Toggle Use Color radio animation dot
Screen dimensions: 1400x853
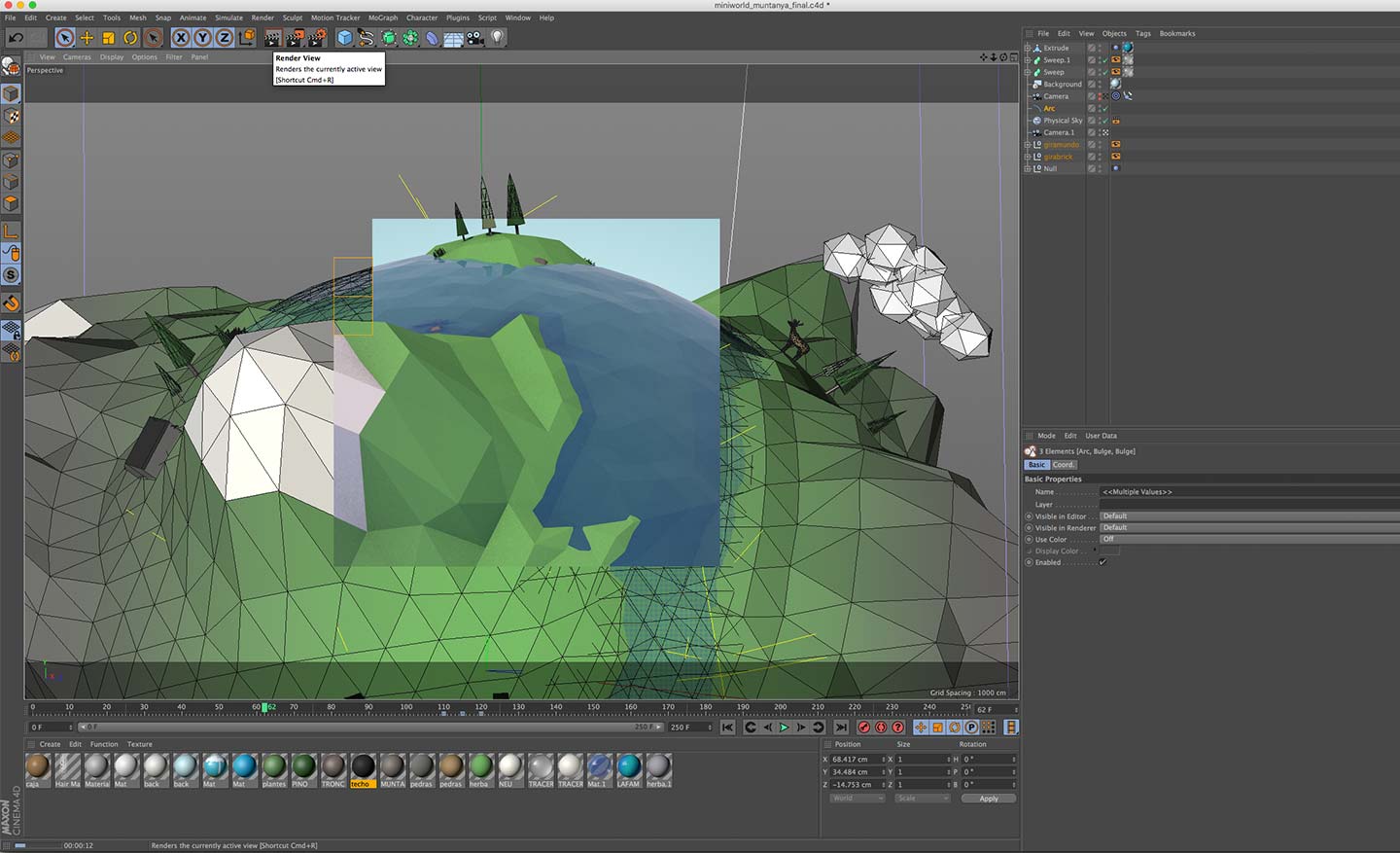click(1029, 539)
